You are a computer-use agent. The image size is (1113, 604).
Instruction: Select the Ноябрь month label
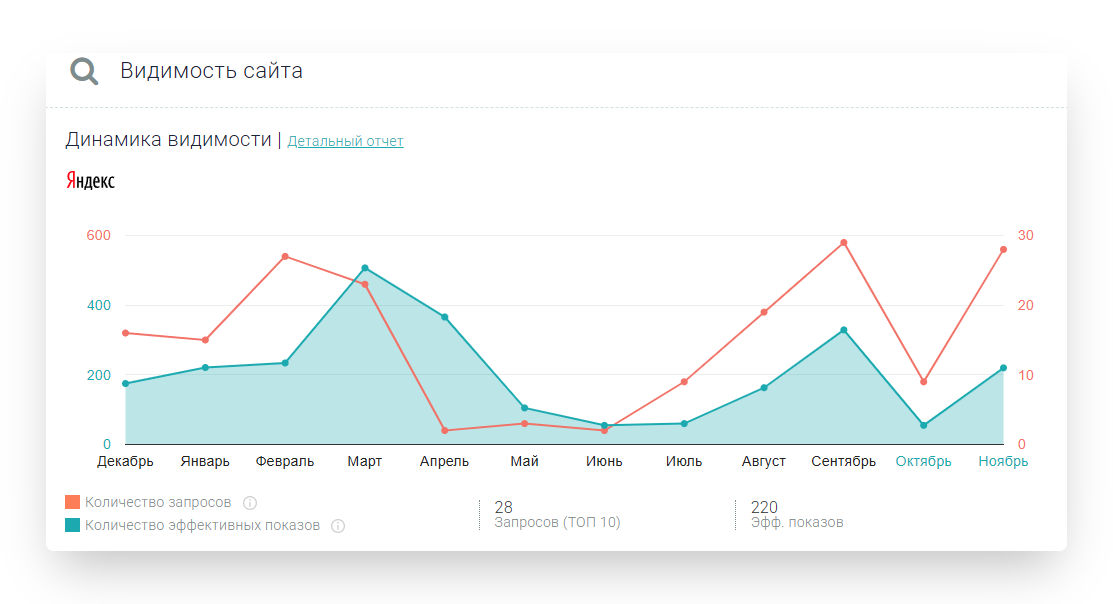click(x=1003, y=462)
